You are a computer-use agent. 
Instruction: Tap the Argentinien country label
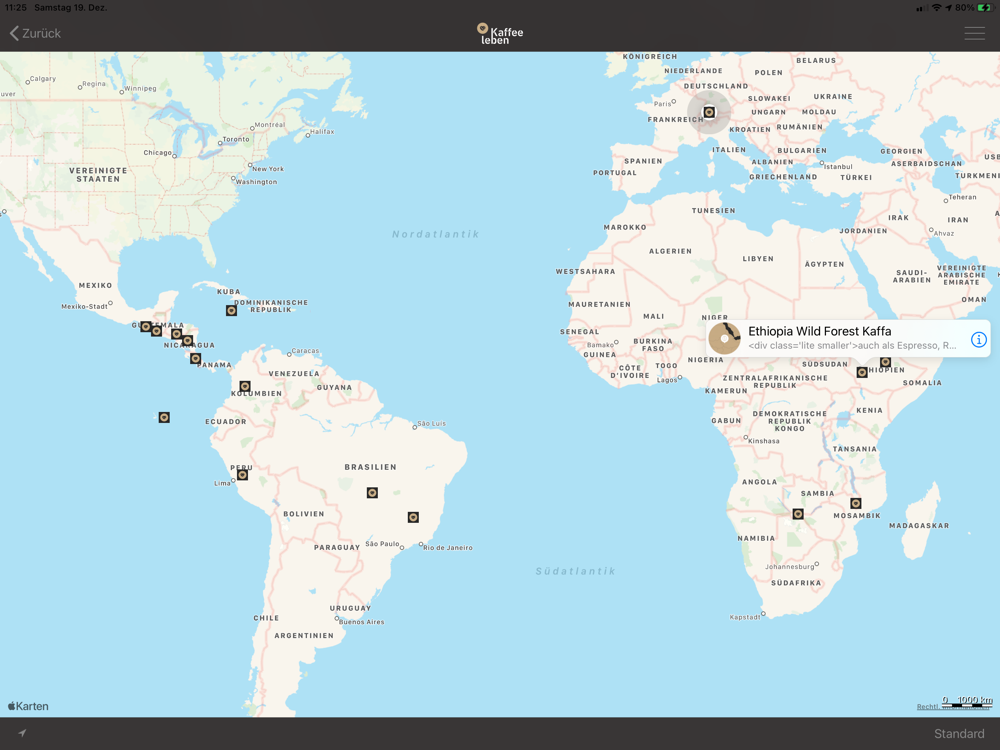point(304,635)
